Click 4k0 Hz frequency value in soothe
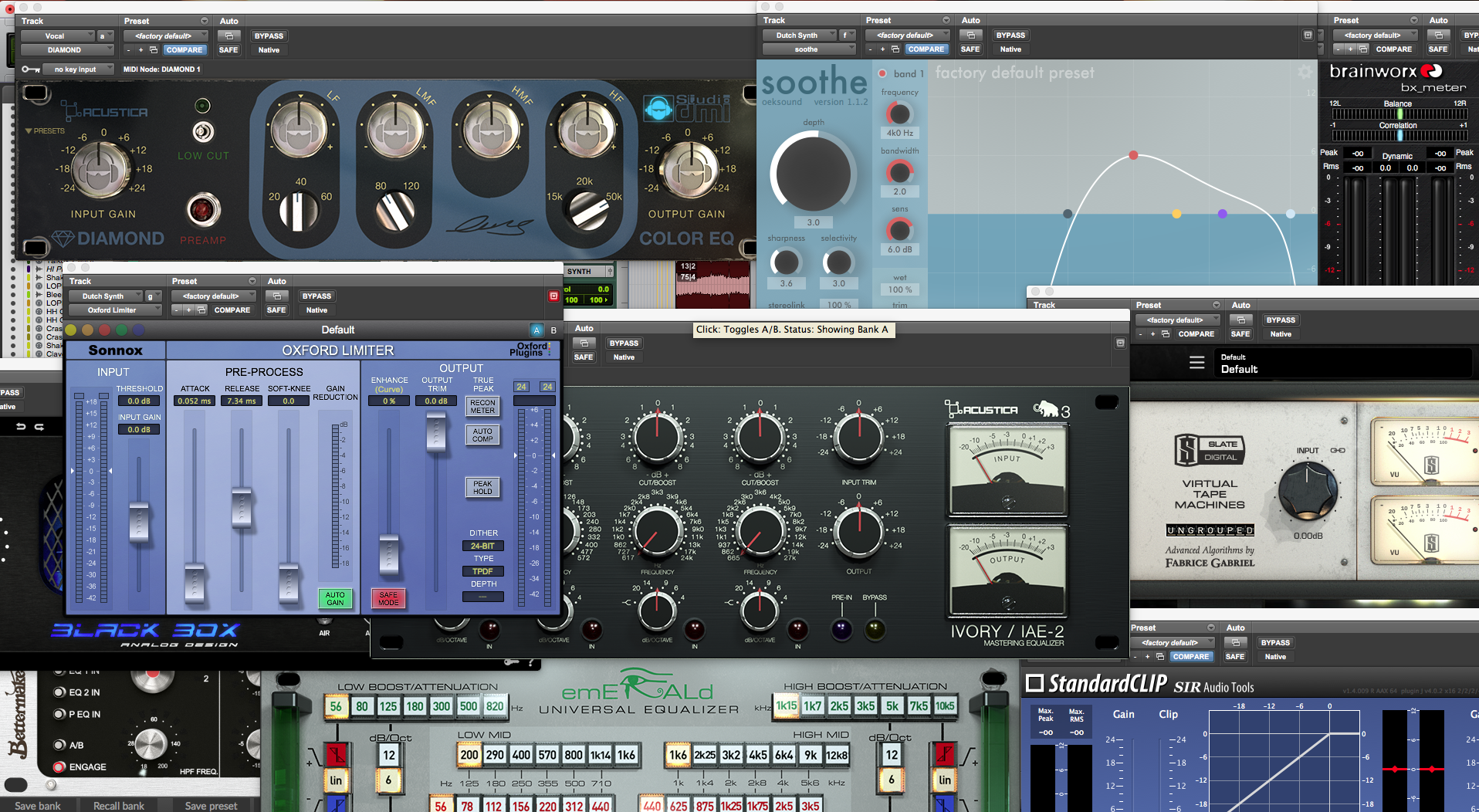The image size is (1479, 812). 899,133
